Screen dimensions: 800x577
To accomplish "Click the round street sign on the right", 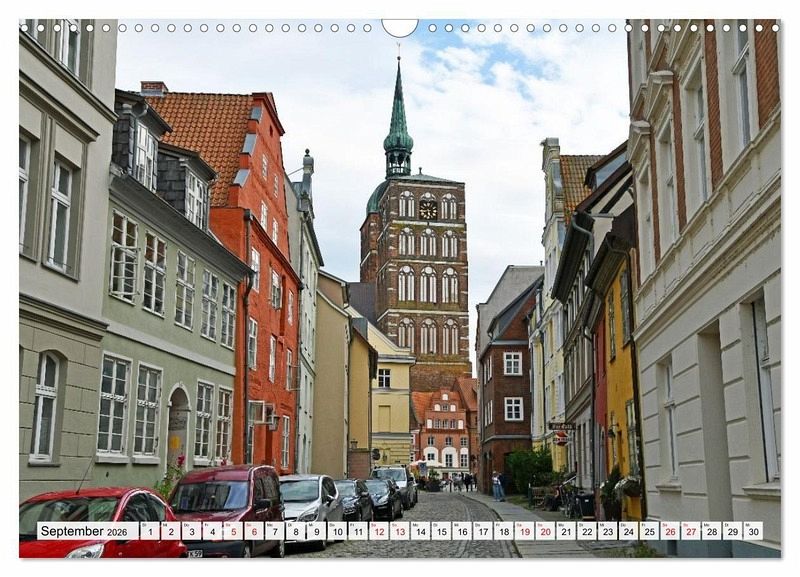I will (x=560, y=438).
